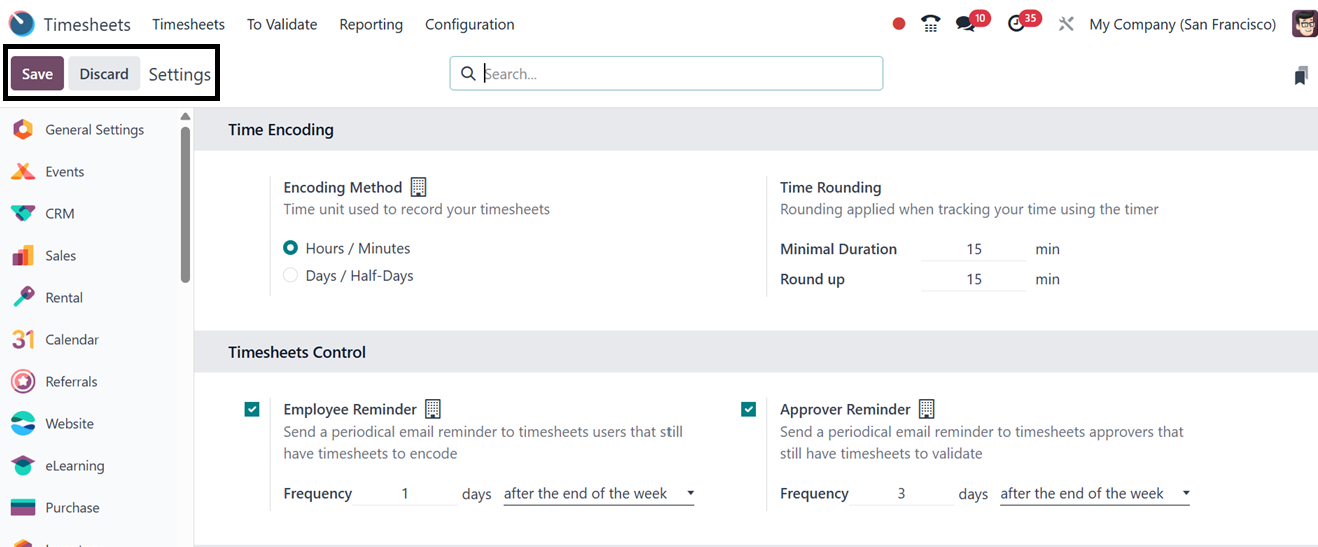Expand Approver Reminder frequency period dropdown
1318x547 pixels.
click(1094, 494)
